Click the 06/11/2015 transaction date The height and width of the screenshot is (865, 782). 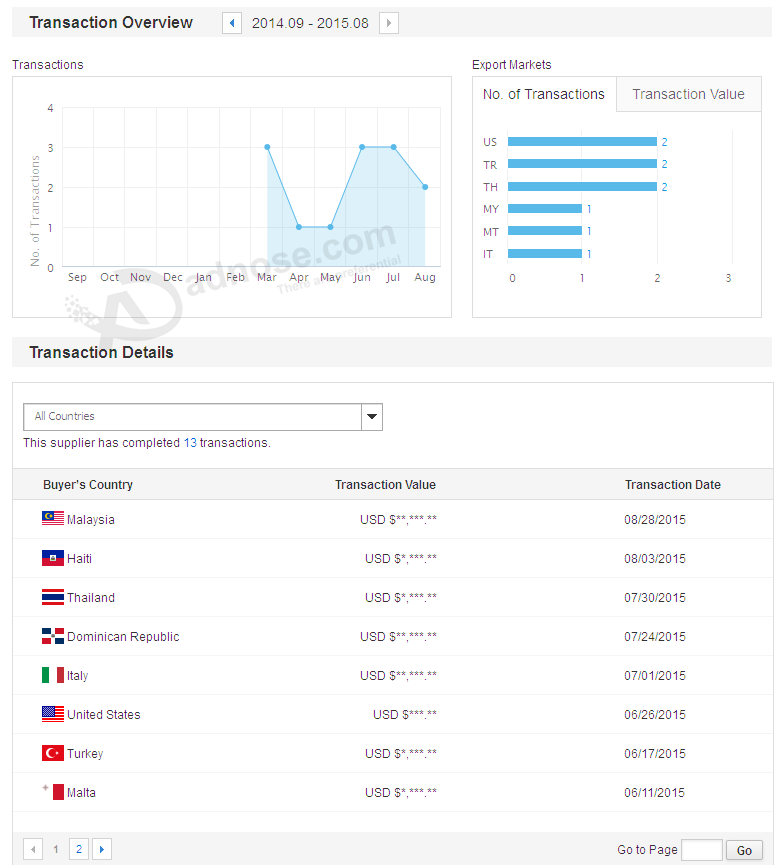(655, 793)
